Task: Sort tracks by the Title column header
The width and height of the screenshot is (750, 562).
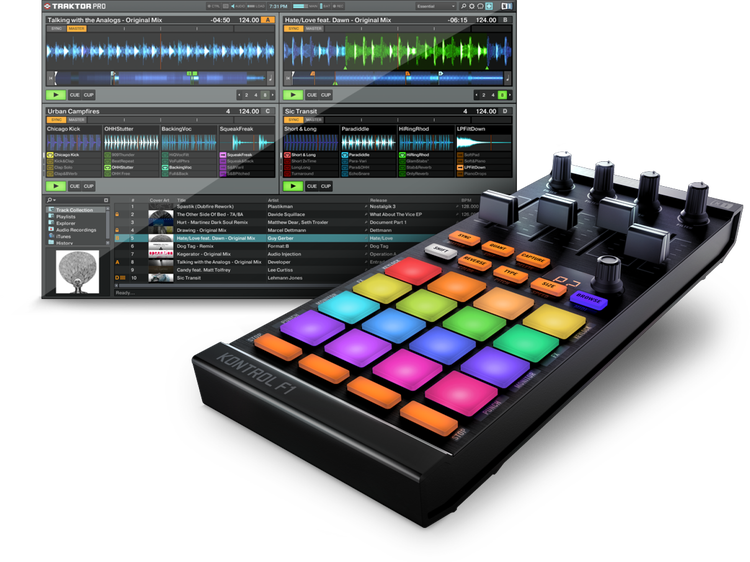Action: click(181, 200)
